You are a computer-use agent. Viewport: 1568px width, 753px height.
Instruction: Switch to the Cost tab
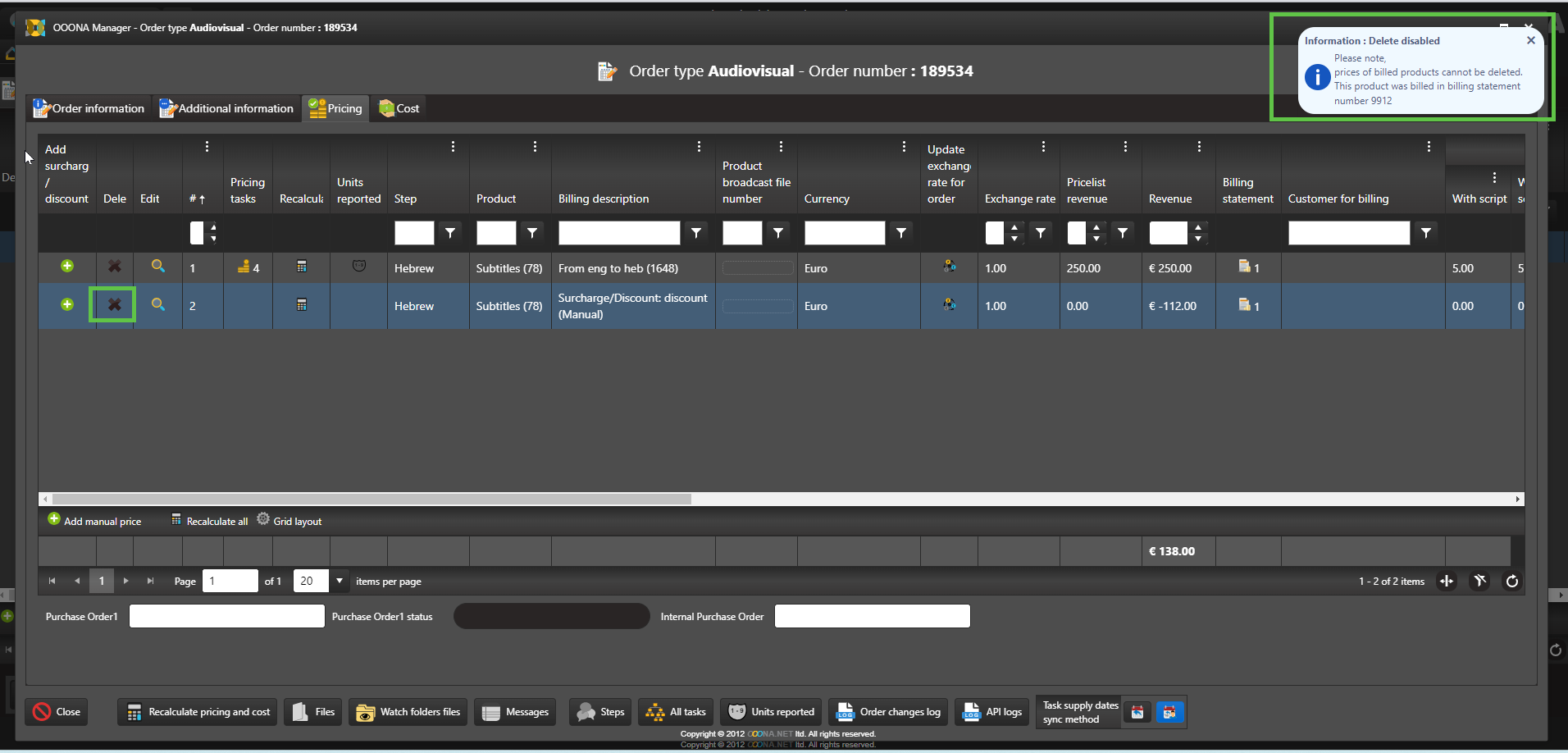[399, 108]
